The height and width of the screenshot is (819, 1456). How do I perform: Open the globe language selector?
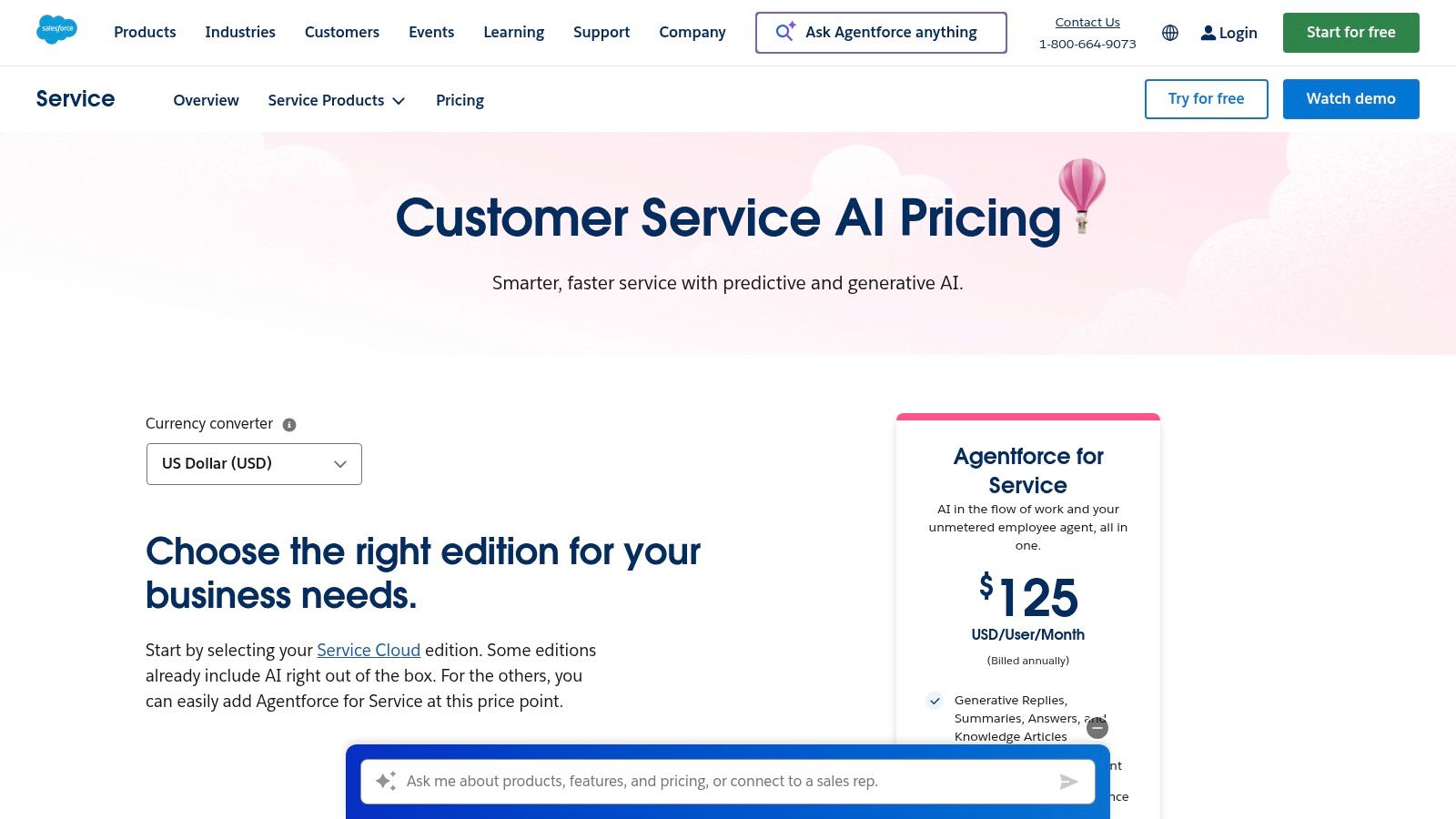point(1170,33)
